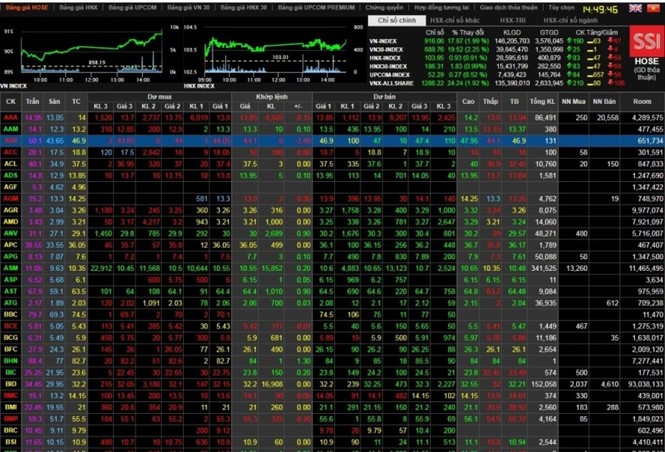Click the Room column header
The image size is (665, 452).
click(642, 102)
